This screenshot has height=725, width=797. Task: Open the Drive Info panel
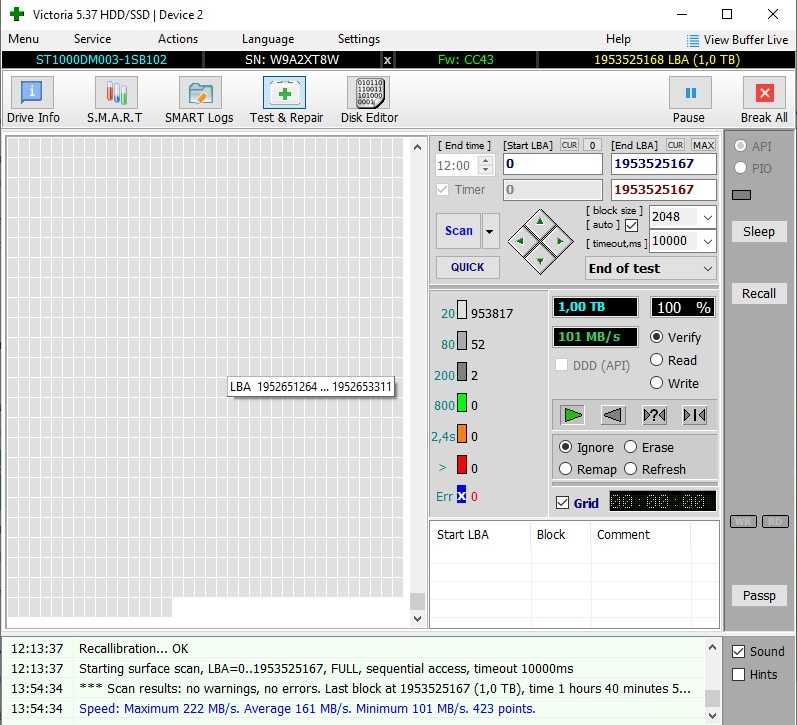(x=33, y=100)
